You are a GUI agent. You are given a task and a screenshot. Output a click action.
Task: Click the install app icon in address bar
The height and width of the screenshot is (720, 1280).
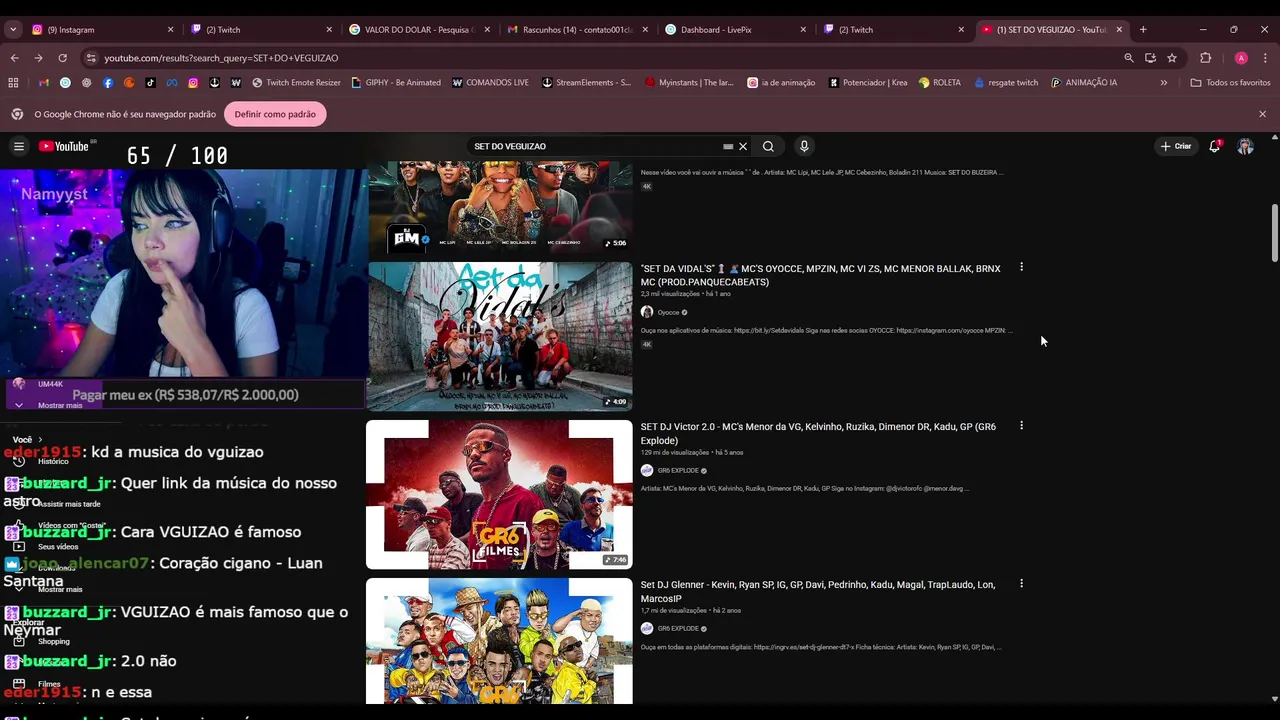pyautogui.click(x=1150, y=58)
